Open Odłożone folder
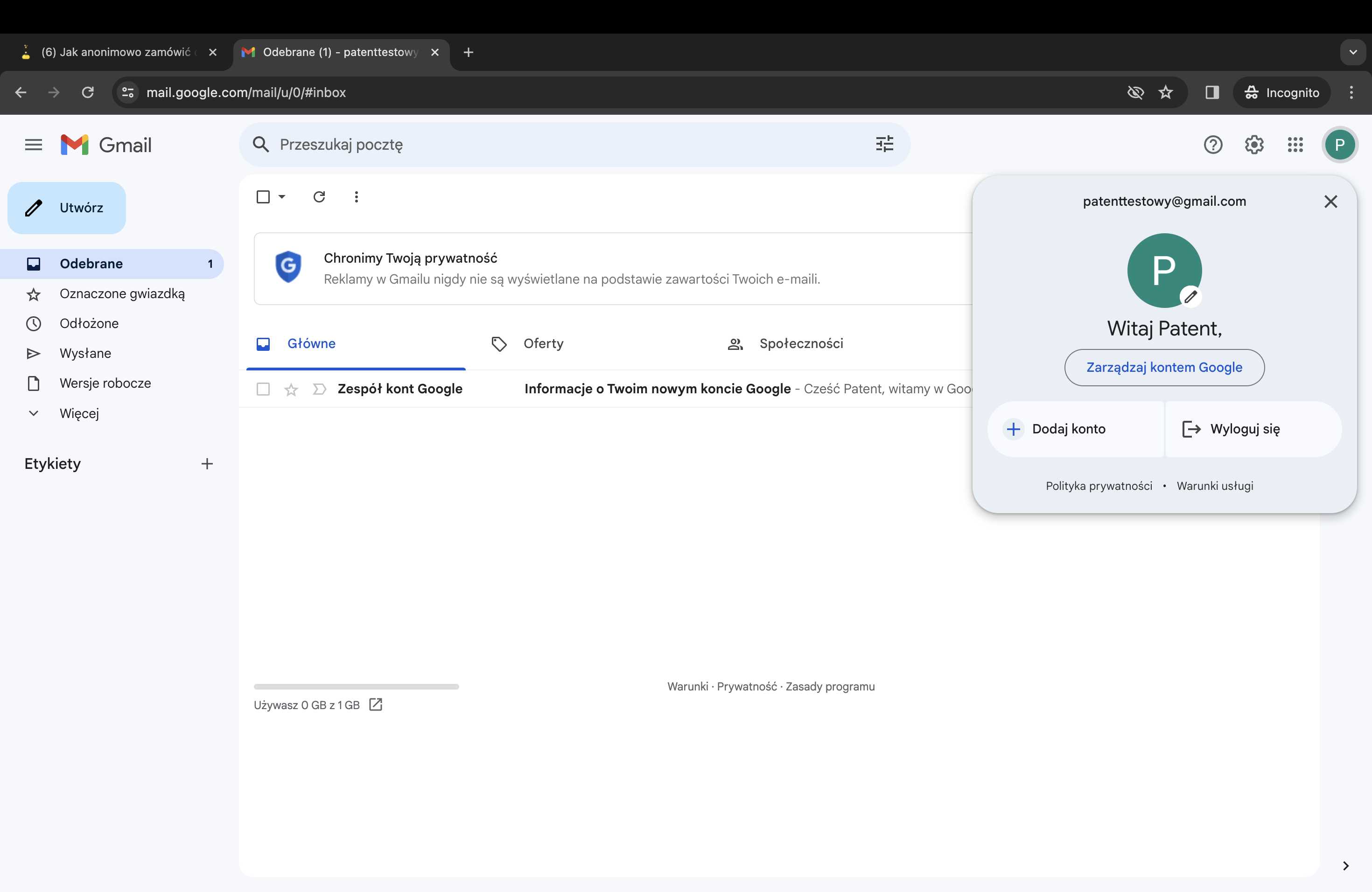Image resolution: width=1372 pixels, height=892 pixels. 112,323
